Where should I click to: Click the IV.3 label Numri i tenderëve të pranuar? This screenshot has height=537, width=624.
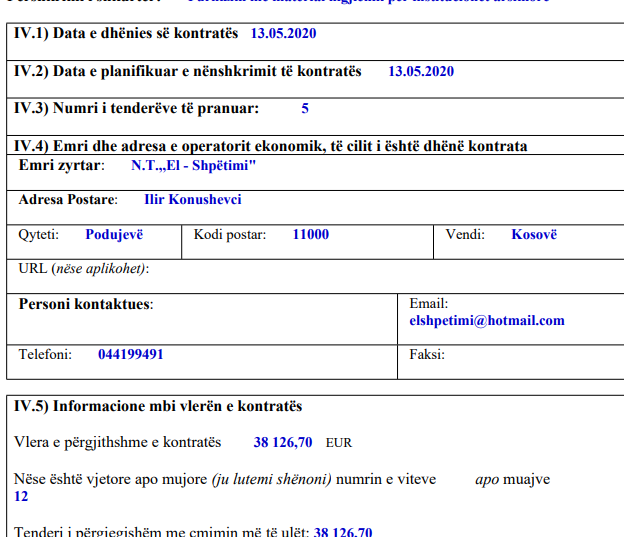(136, 108)
